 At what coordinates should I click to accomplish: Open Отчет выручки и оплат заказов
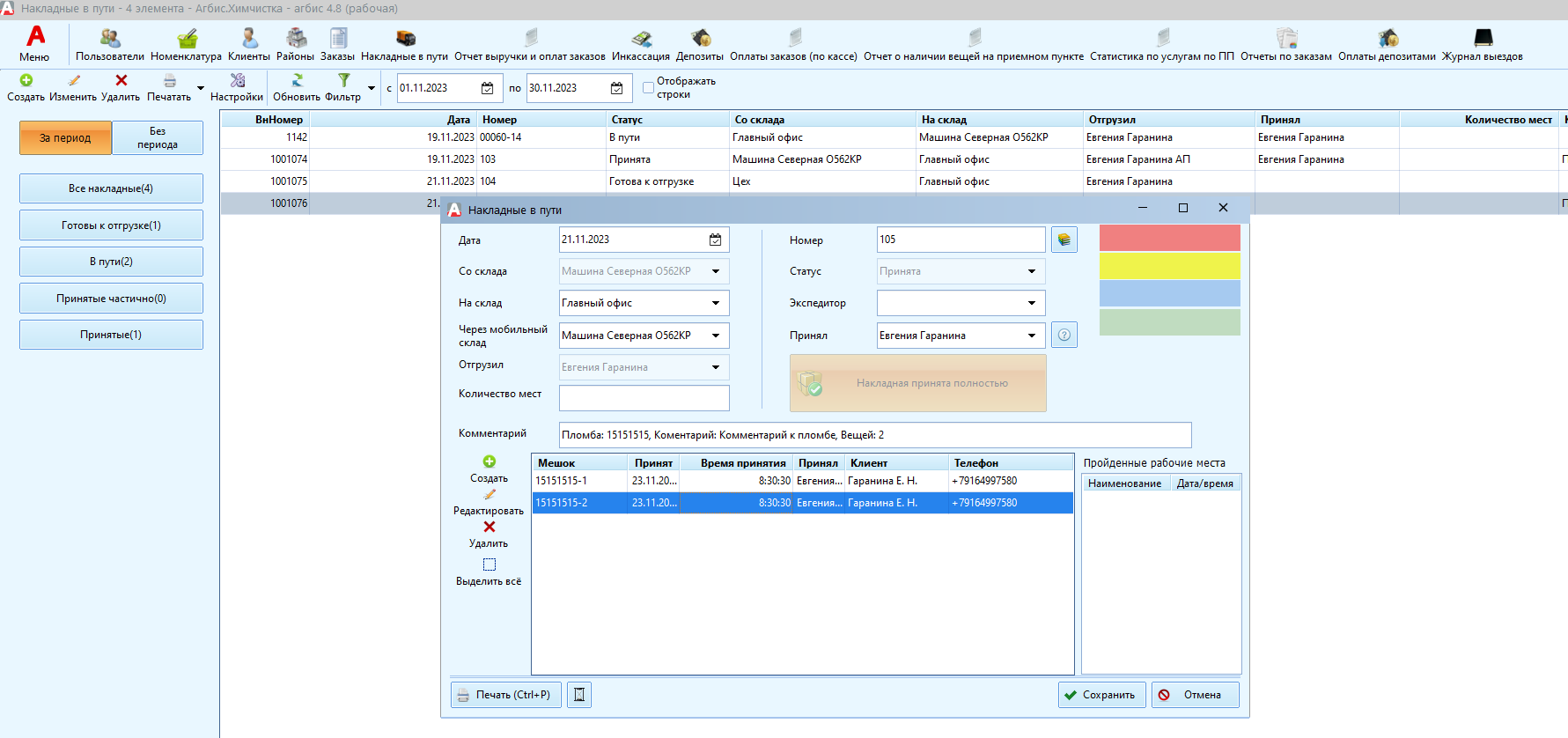click(530, 44)
